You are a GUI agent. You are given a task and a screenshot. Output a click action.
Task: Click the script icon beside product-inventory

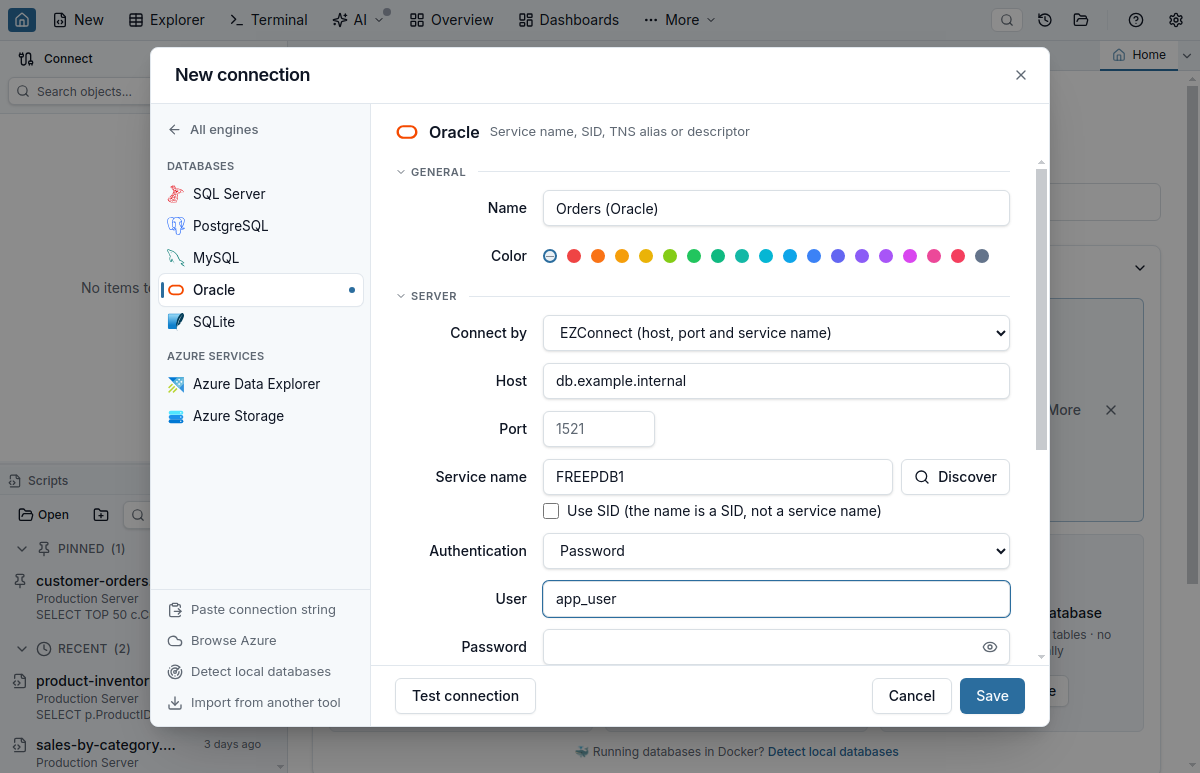pyautogui.click(x=20, y=681)
